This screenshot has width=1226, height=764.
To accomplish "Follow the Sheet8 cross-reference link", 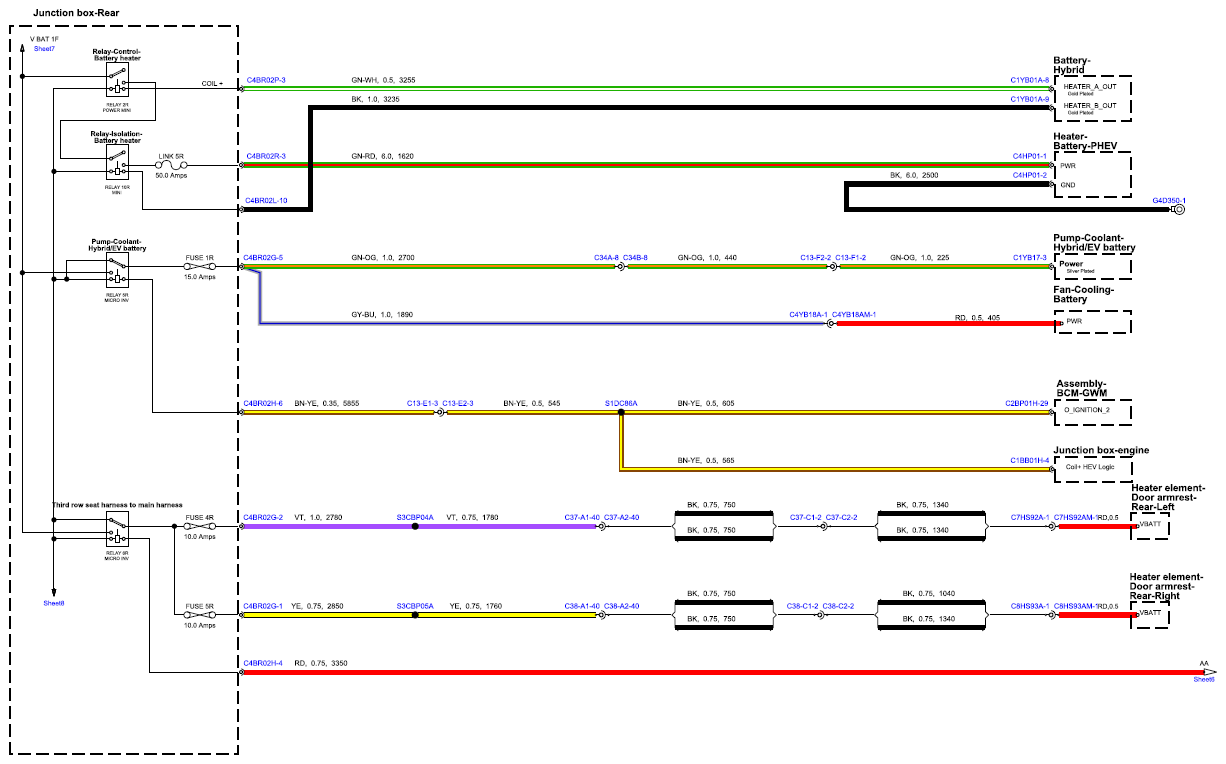I will point(54,603).
